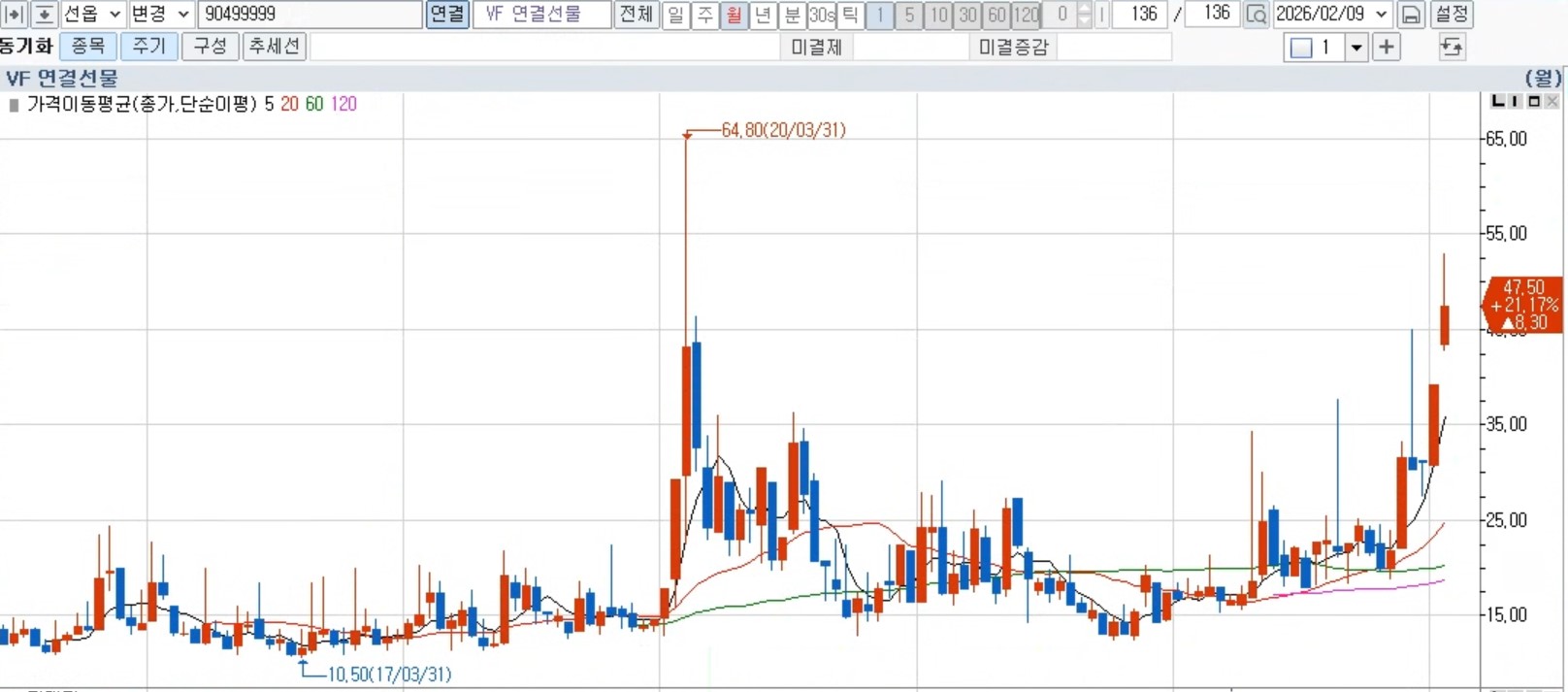This screenshot has height=692, width=1568.
Task: Click the 종목 sync tab
Action: 88,47
